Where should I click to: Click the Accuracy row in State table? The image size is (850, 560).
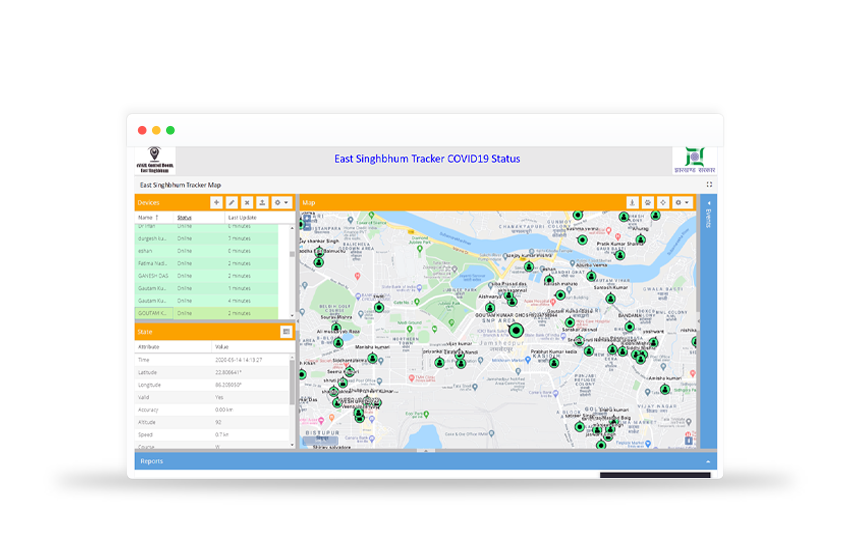pos(212,410)
